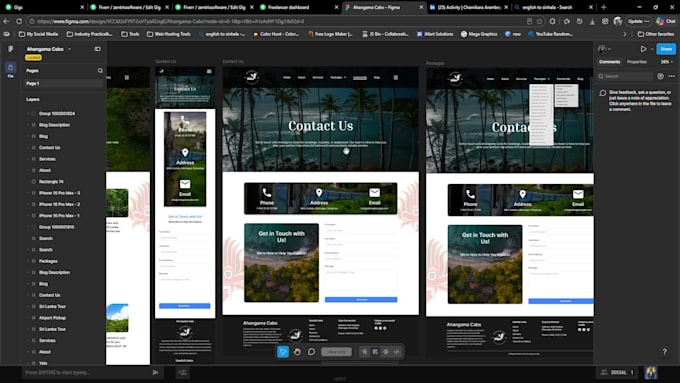Click the blue Share button
Viewport: 680px width, 383px height.
tap(666, 49)
